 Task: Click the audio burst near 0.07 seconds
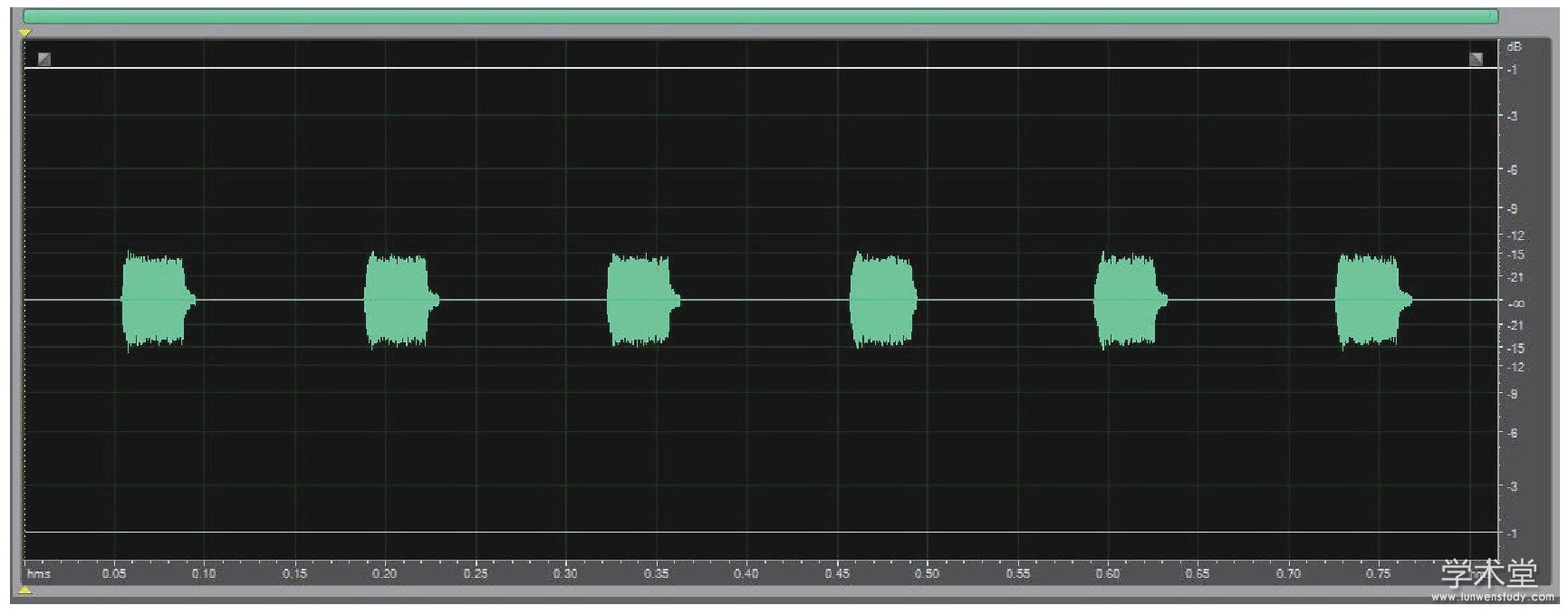(x=158, y=301)
